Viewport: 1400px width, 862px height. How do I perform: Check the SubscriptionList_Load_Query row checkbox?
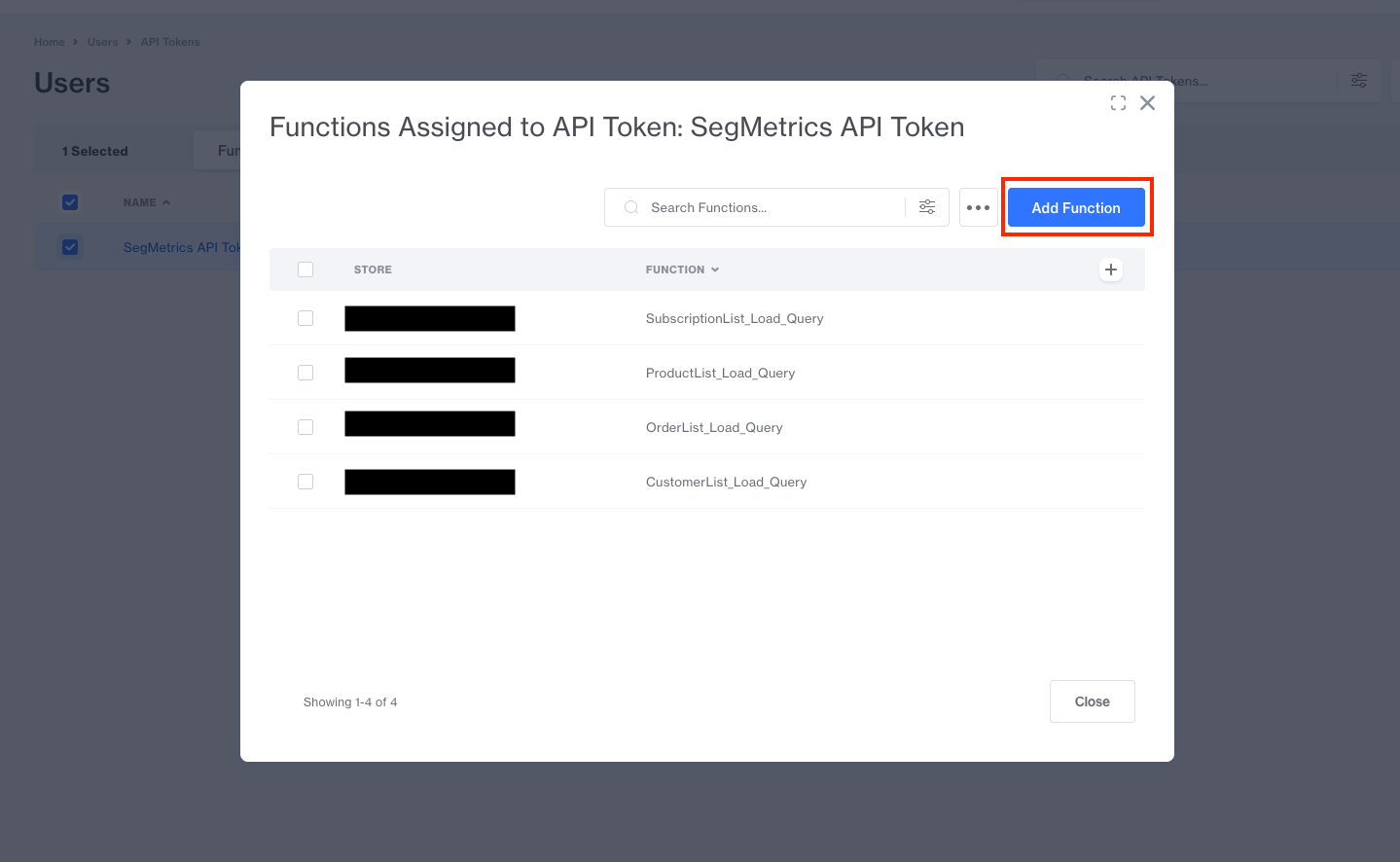[x=305, y=318]
